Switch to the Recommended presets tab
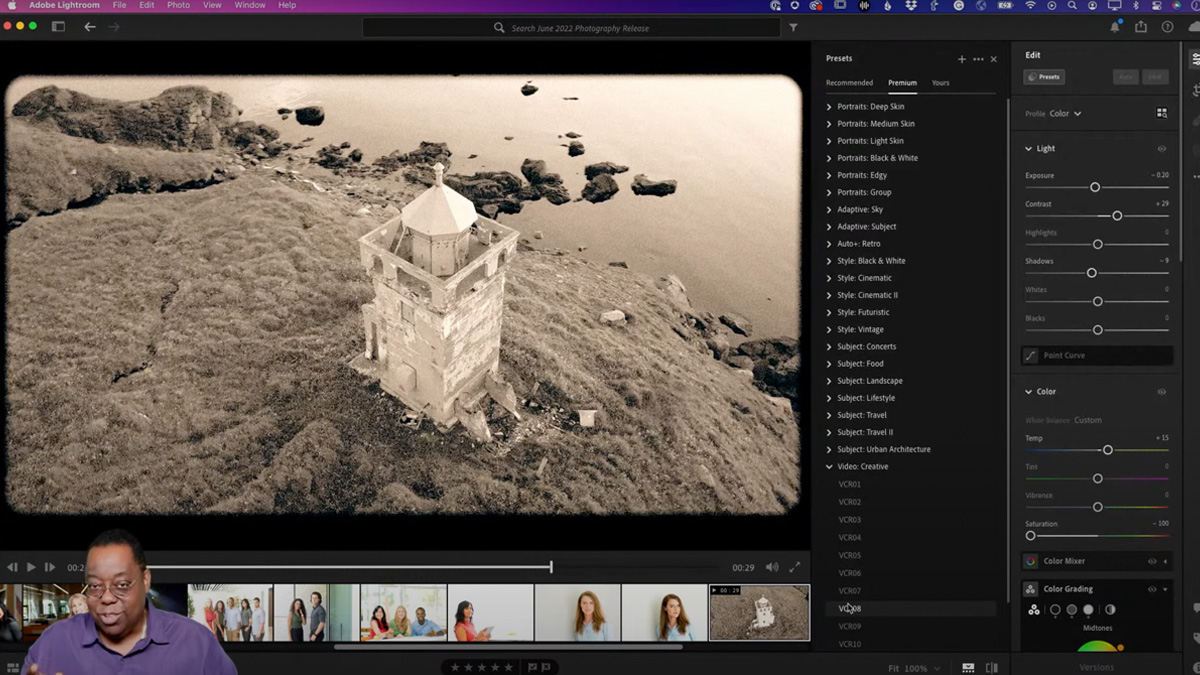The image size is (1200, 675). pos(849,82)
